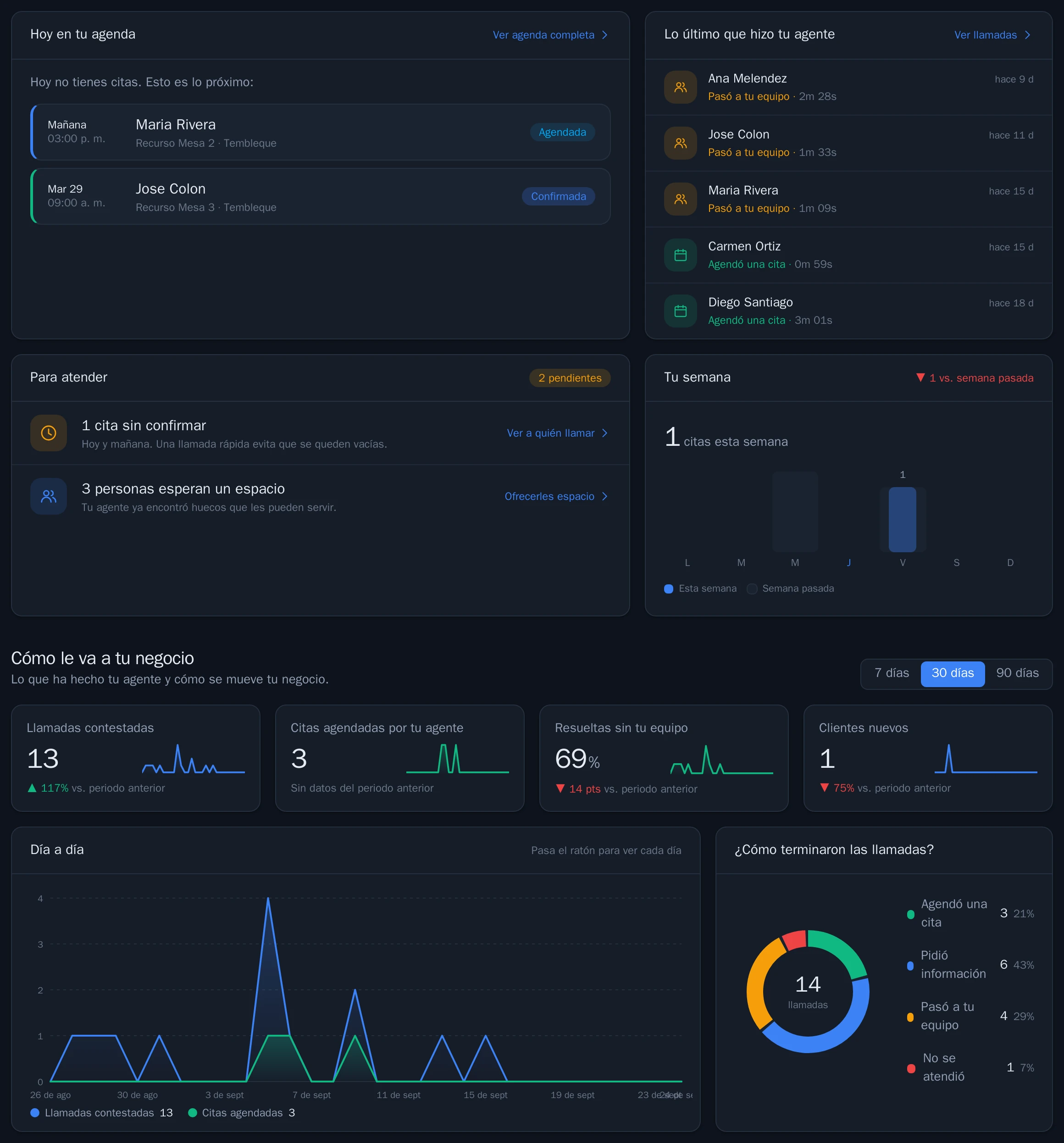Screen dimensions: 1064x1143
Task: Click the Confirmada status badge
Action: point(558,197)
